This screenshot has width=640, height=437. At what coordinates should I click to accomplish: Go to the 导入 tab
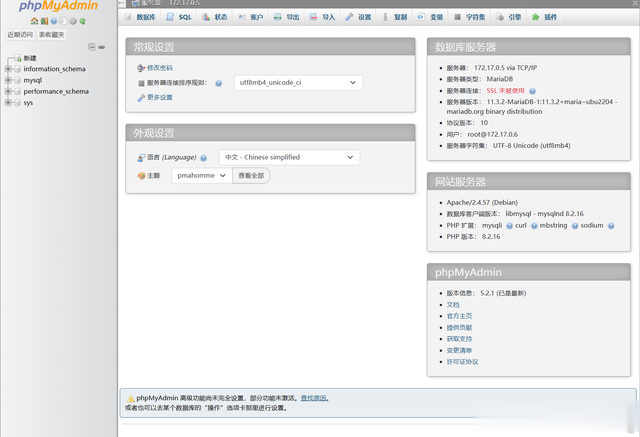pos(322,17)
